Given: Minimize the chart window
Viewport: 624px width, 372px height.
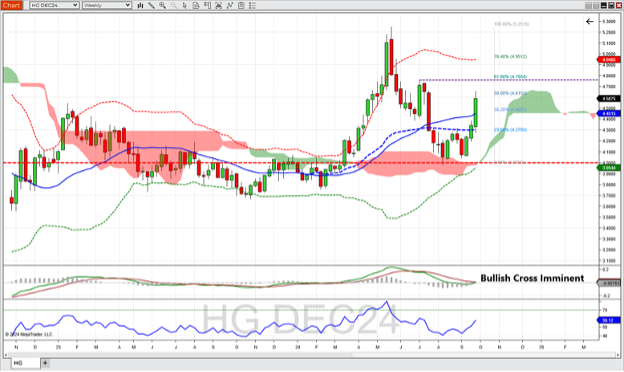Looking at the screenshot, I should point(603,5).
